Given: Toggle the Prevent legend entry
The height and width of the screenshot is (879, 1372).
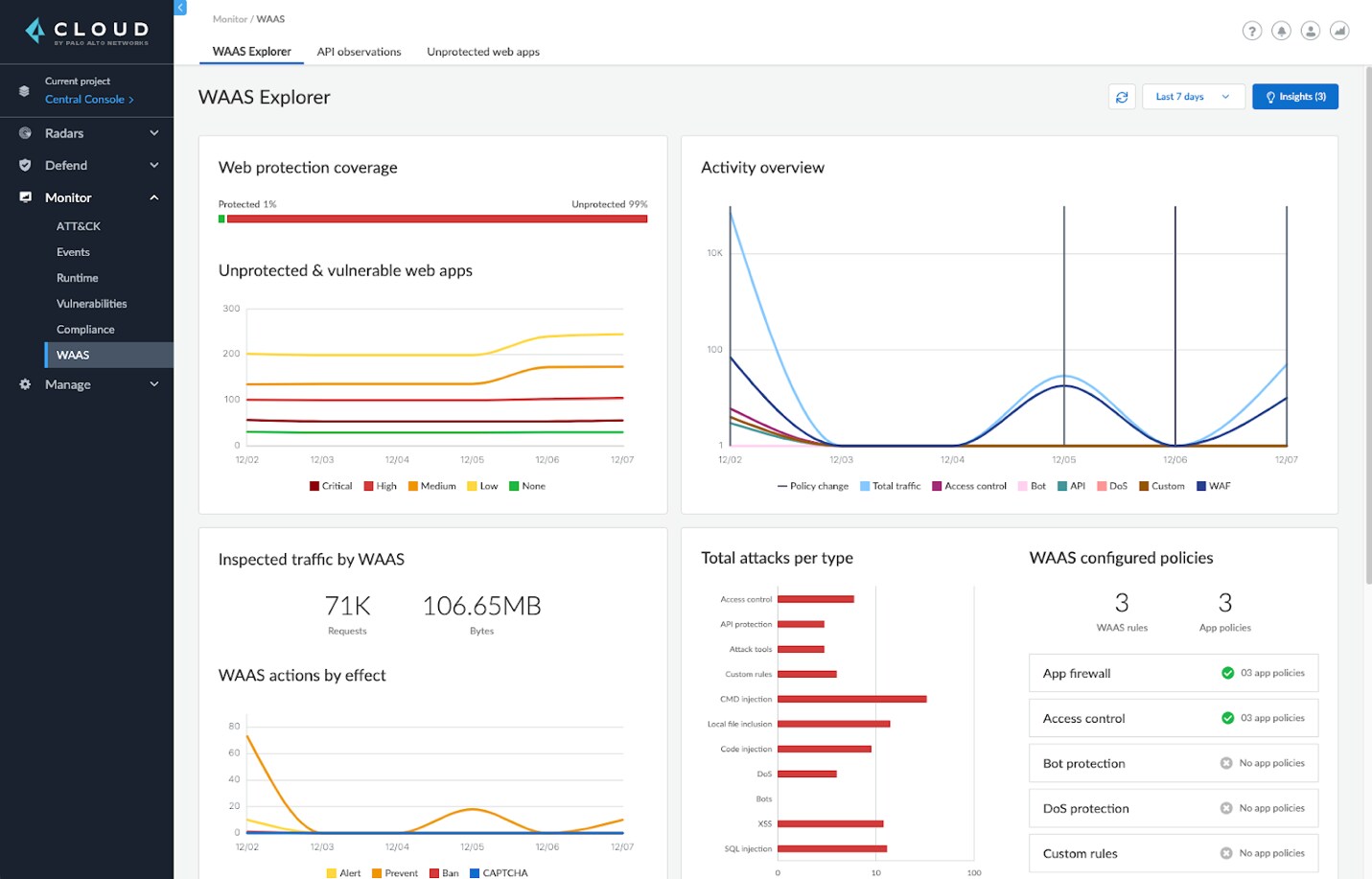Looking at the screenshot, I should 395,873.
